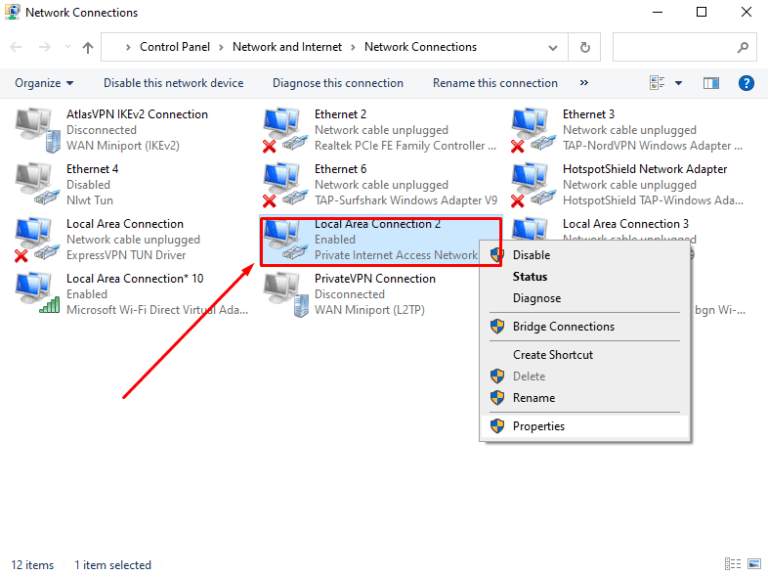768x575 pixels.
Task: Click the search box in Network Connections
Action: pyautogui.click(x=675, y=47)
